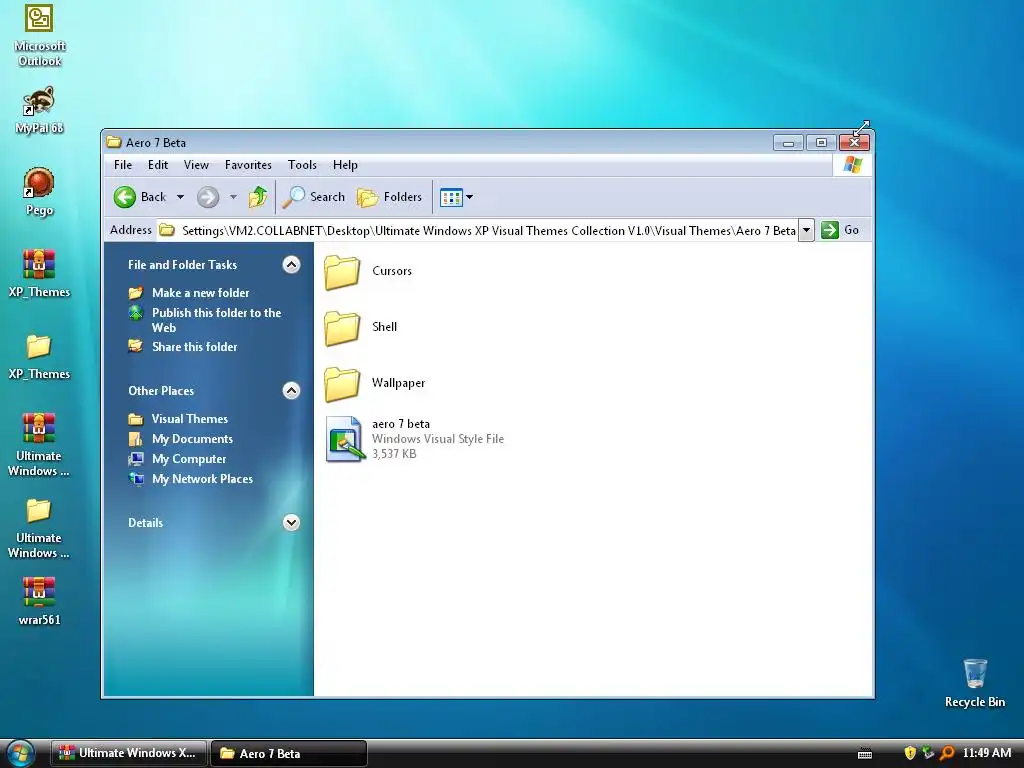Select the XP_Themes folder on desktop

pos(39,356)
